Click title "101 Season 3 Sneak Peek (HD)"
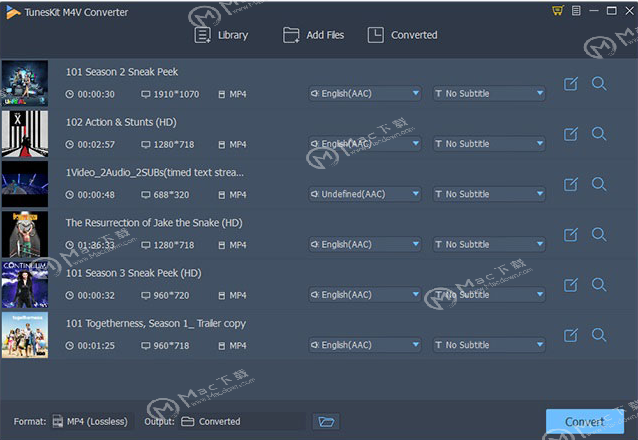The height and width of the screenshot is (440, 638). point(133,273)
